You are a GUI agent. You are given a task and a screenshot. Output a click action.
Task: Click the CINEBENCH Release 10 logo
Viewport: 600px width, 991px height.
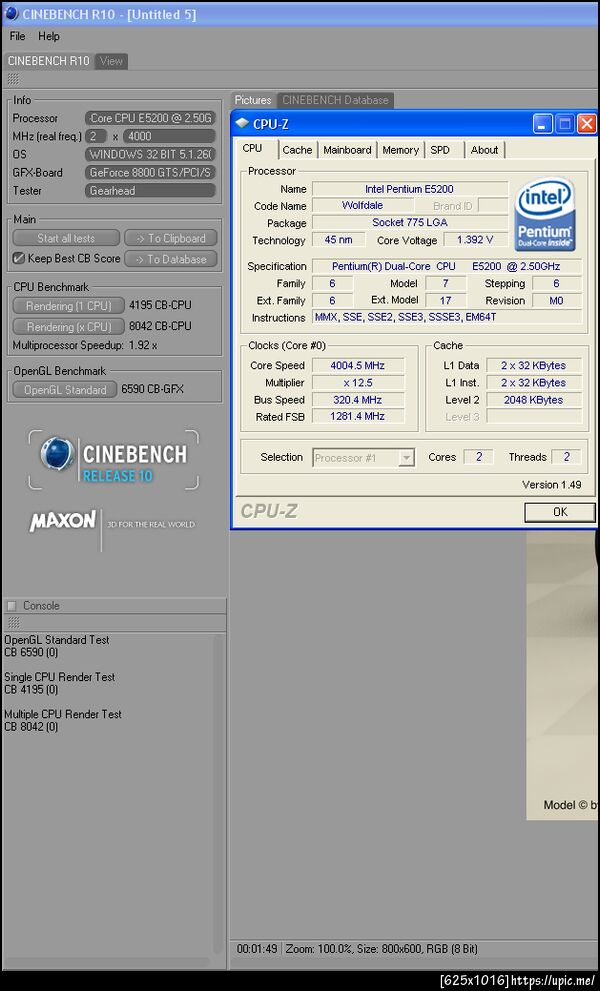(x=114, y=460)
